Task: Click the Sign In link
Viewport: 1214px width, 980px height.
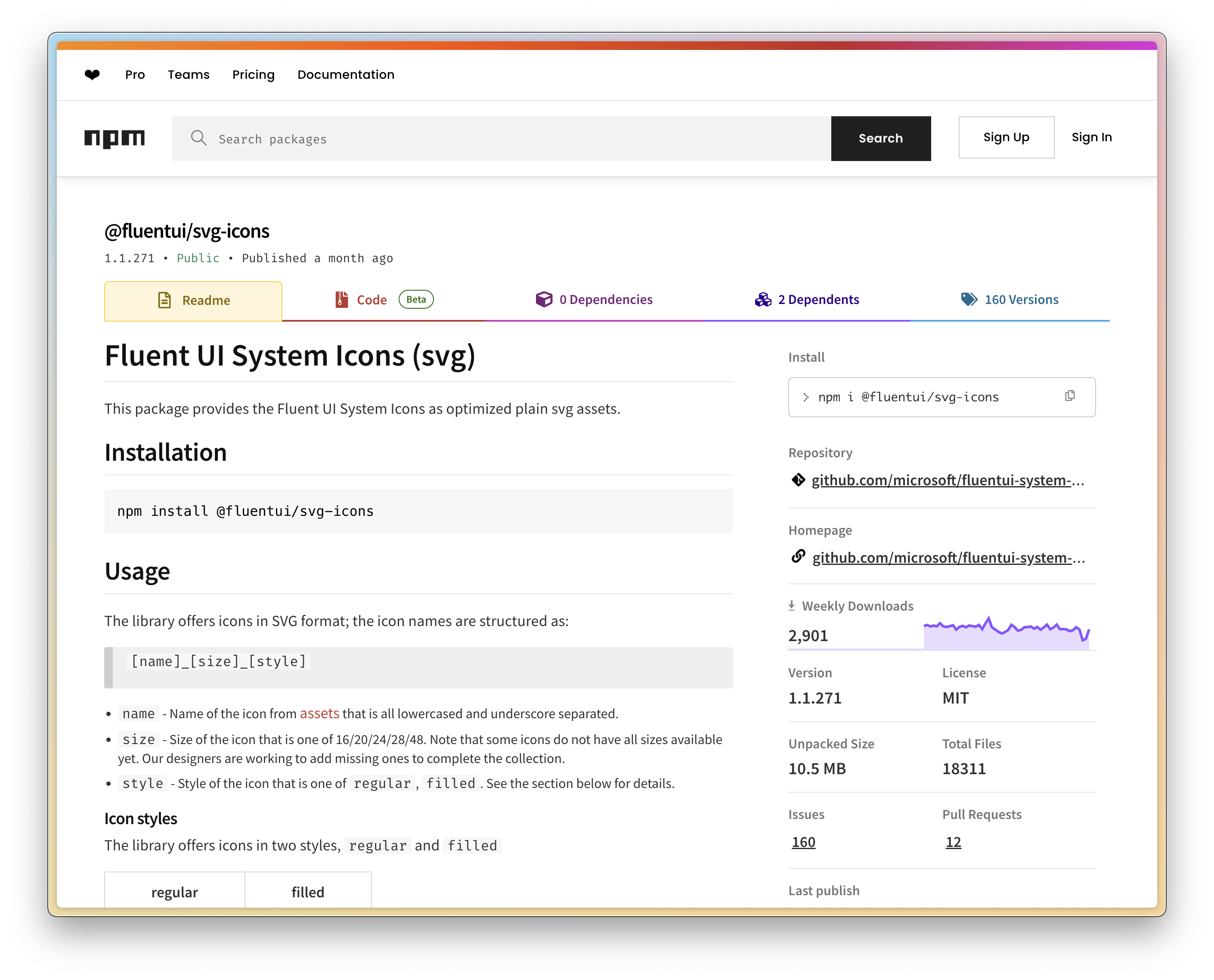Action: pos(1091,137)
